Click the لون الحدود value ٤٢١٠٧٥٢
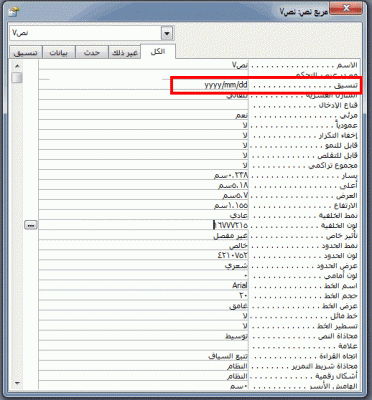Screen dimensions: 372x400 pos(143,256)
